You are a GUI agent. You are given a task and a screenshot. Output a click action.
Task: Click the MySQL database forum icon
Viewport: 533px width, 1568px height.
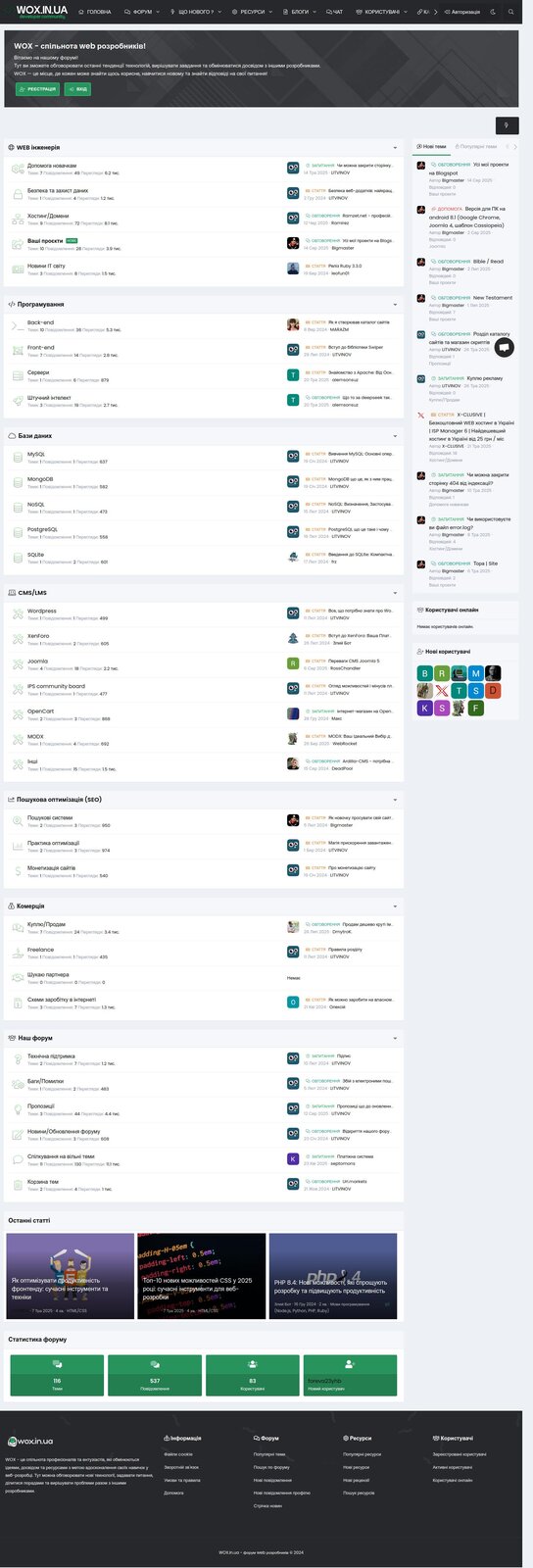click(x=18, y=458)
